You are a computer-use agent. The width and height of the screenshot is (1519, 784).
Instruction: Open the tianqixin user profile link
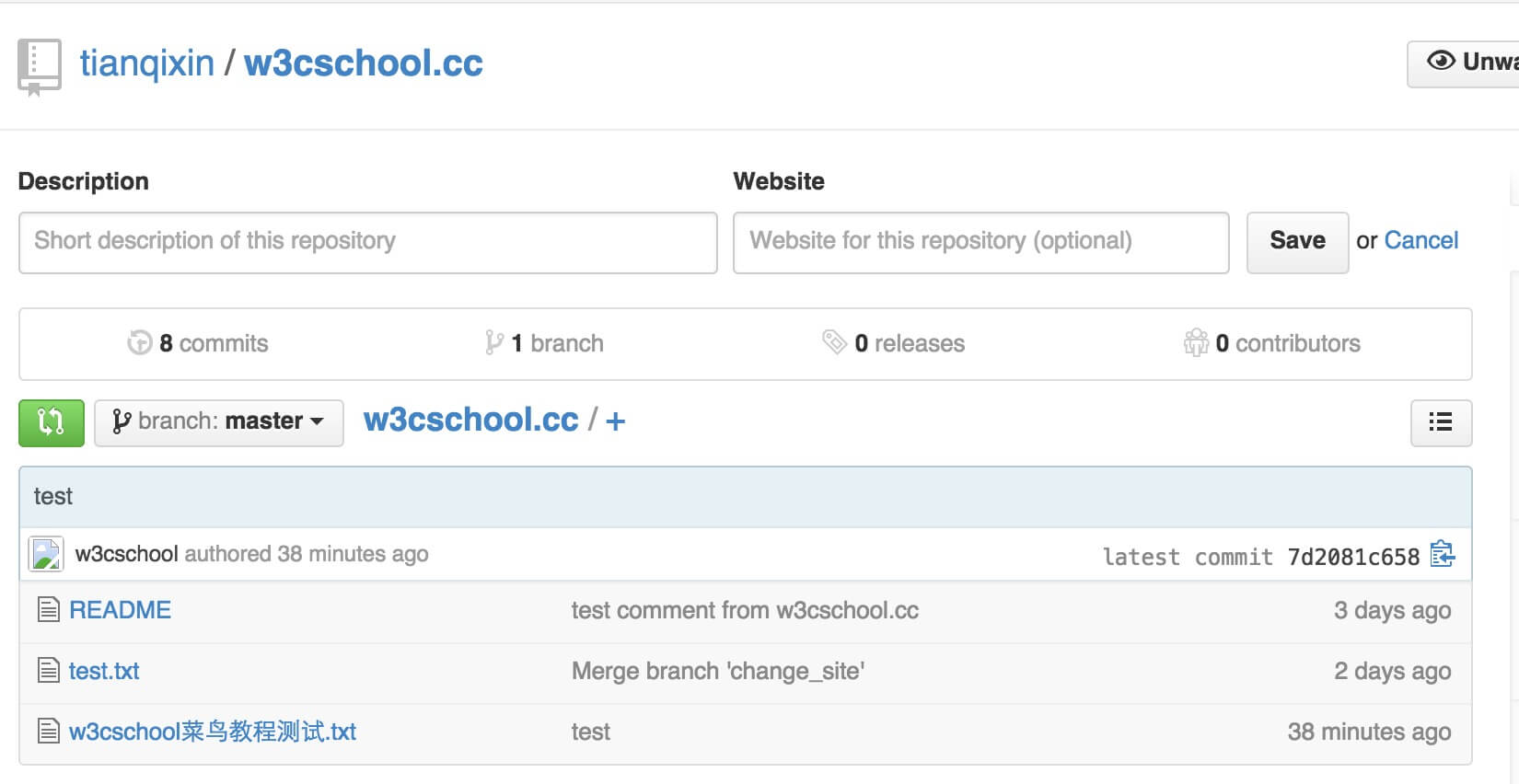[146, 63]
